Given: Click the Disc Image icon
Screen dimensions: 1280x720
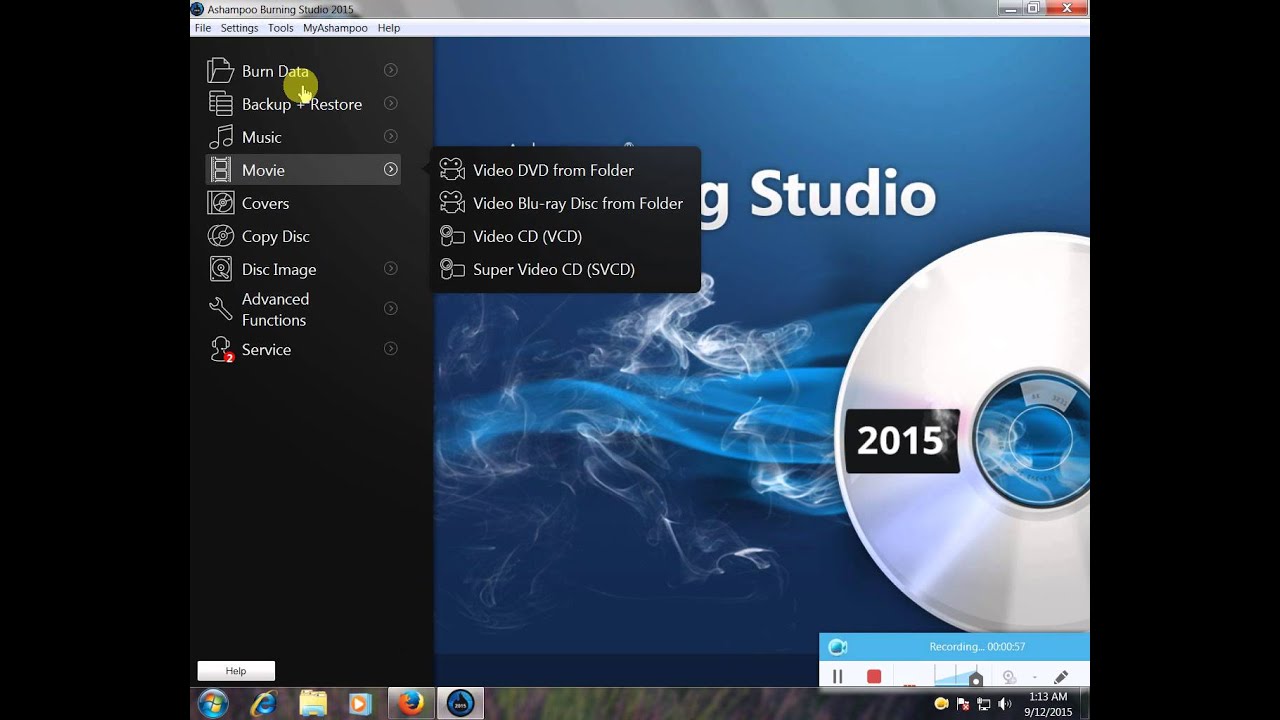Looking at the screenshot, I should [220, 269].
